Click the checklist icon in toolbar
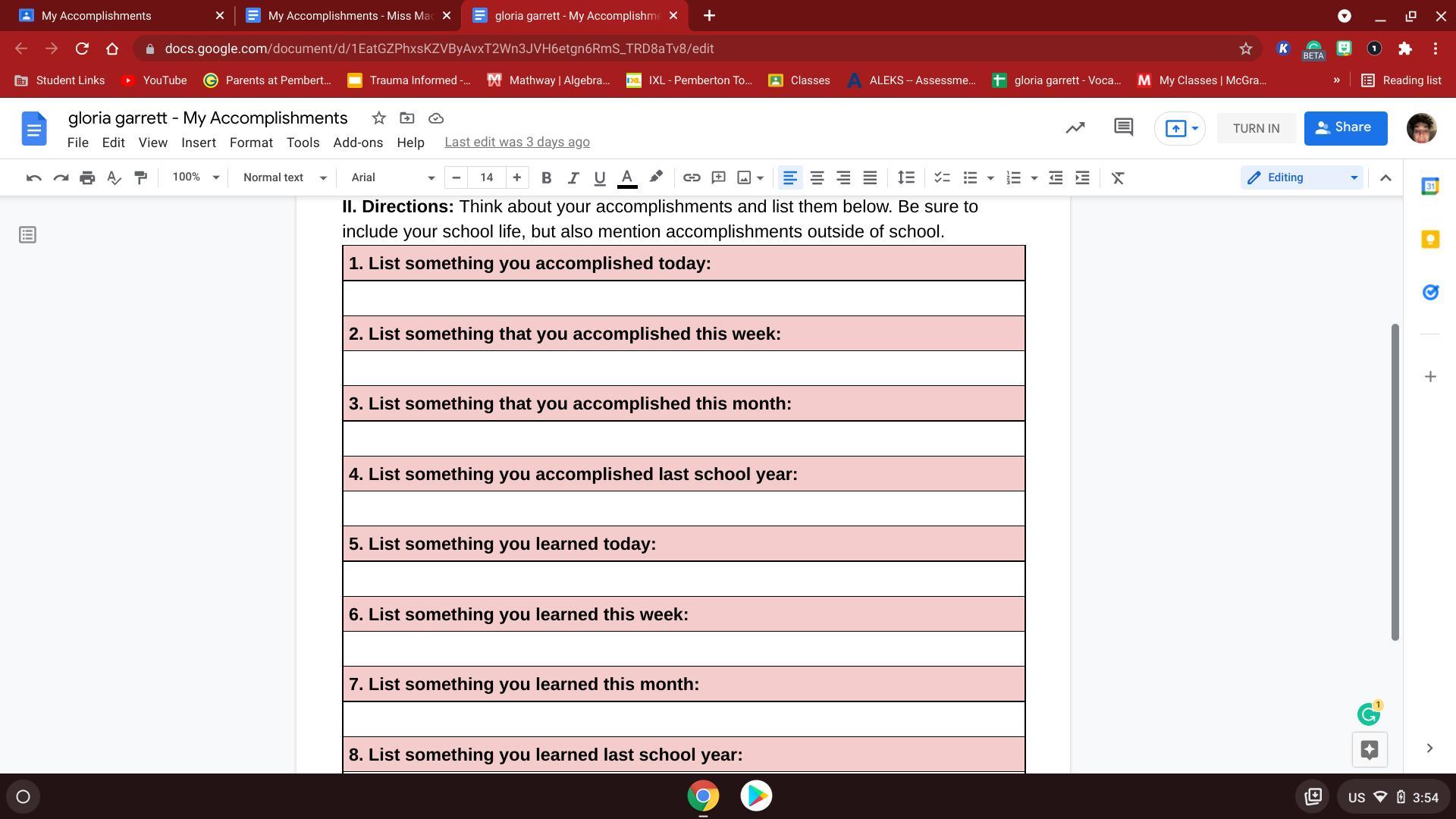1456x819 pixels. point(942,177)
